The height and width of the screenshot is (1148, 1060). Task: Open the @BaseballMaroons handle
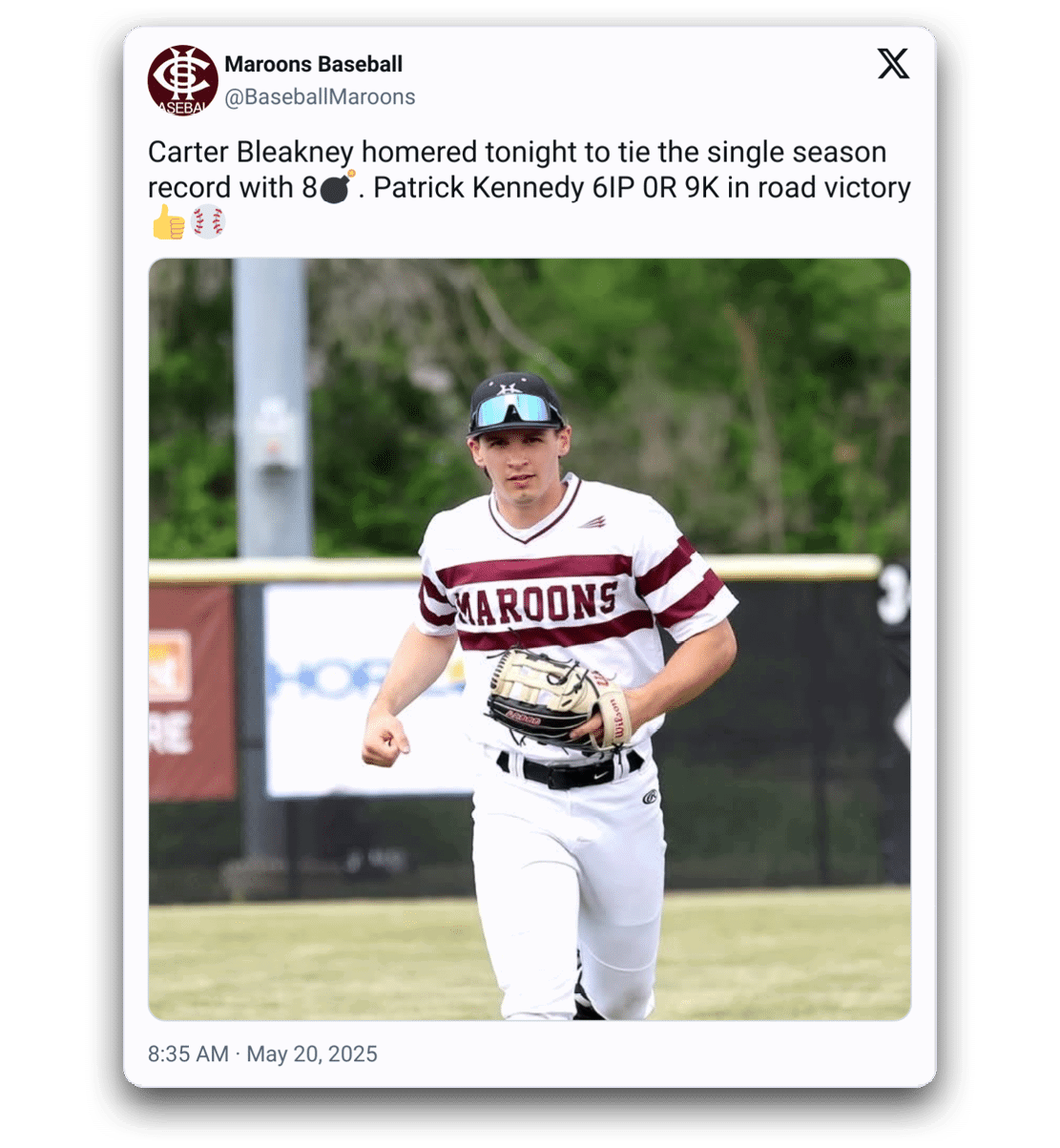[320, 96]
